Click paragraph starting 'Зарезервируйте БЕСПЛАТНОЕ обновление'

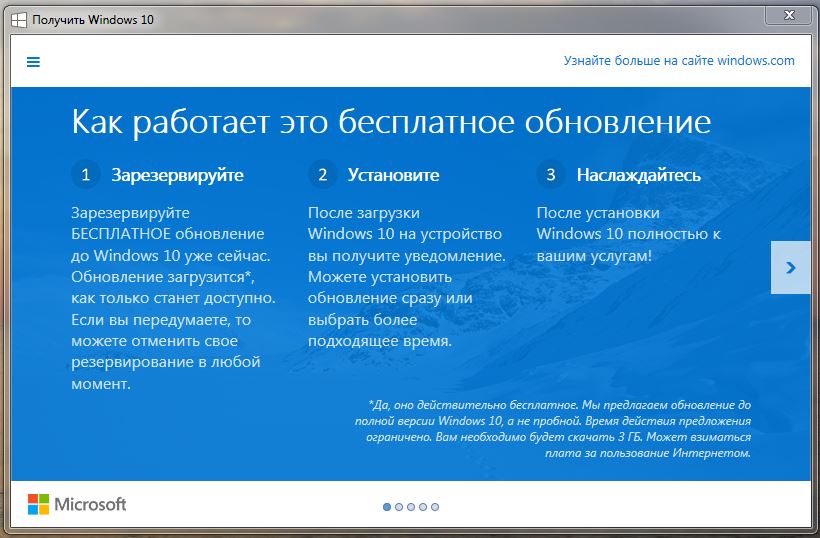pyautogui.click(x=173, y=298)
